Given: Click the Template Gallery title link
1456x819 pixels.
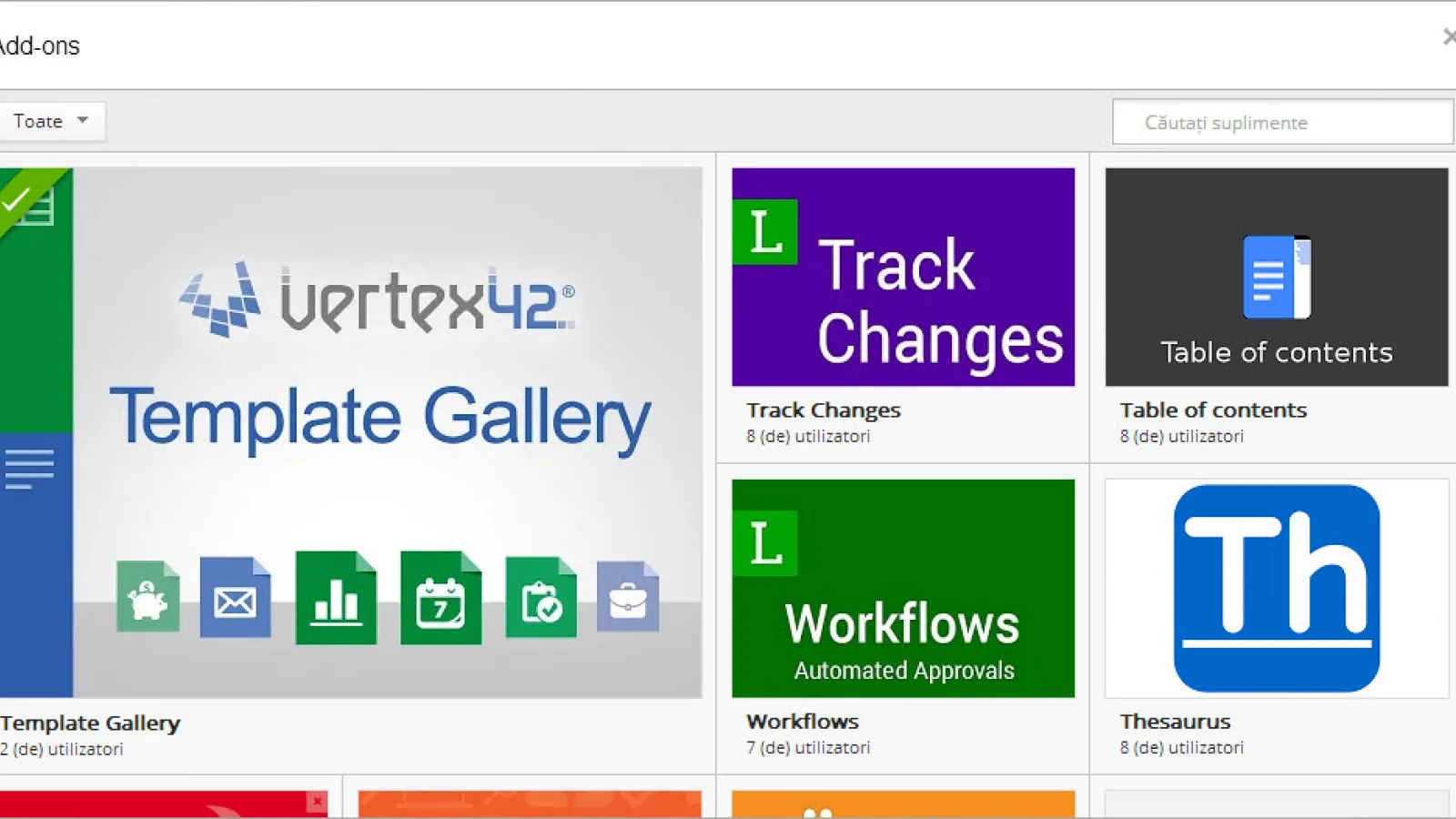Looking at the screenshot, I should coord(90,723).
